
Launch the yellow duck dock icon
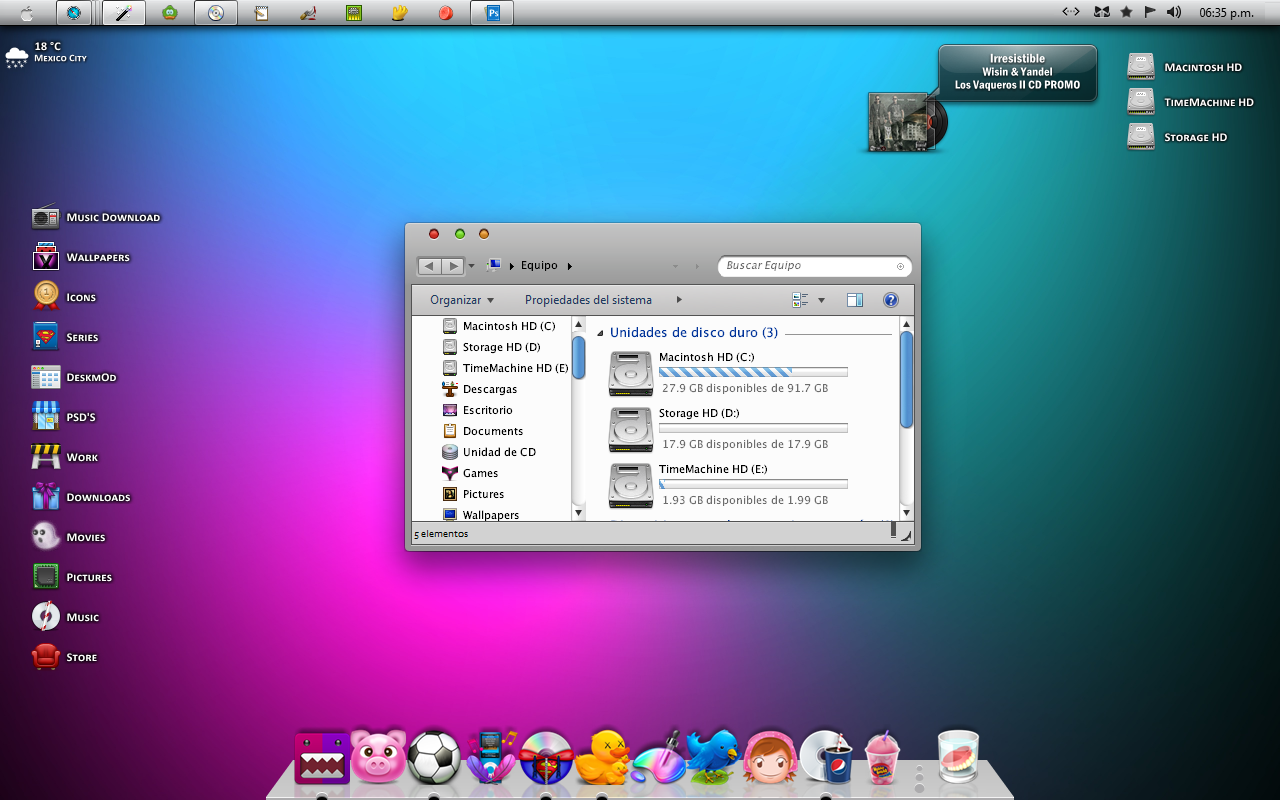tap(603, 757)
